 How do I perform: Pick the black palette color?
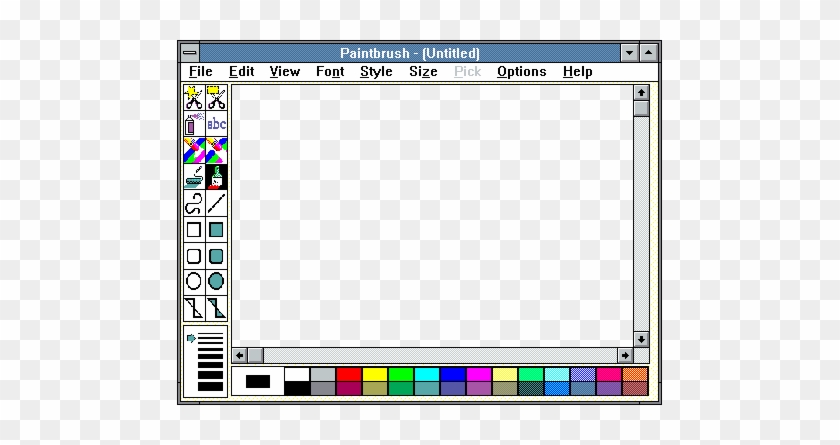297,388
